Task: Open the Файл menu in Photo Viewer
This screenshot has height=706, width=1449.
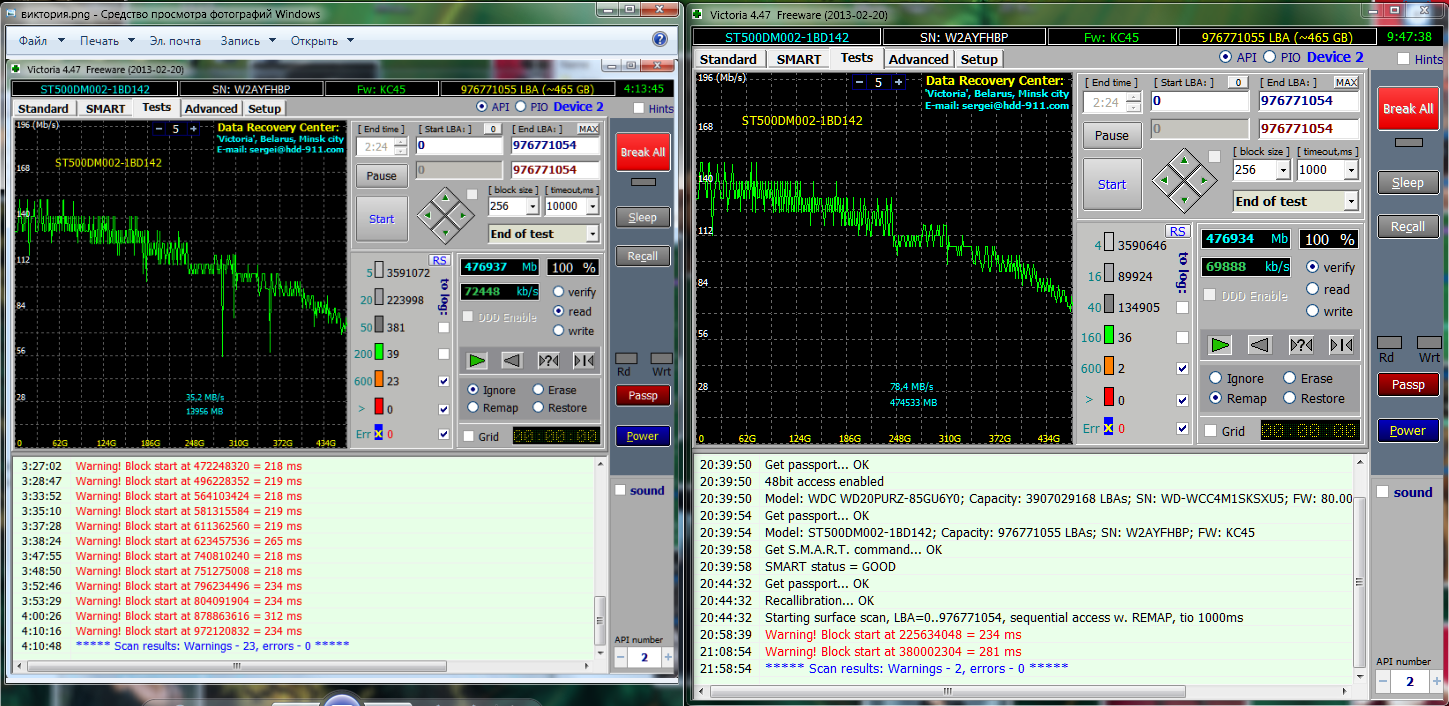Action: [41, 41]
